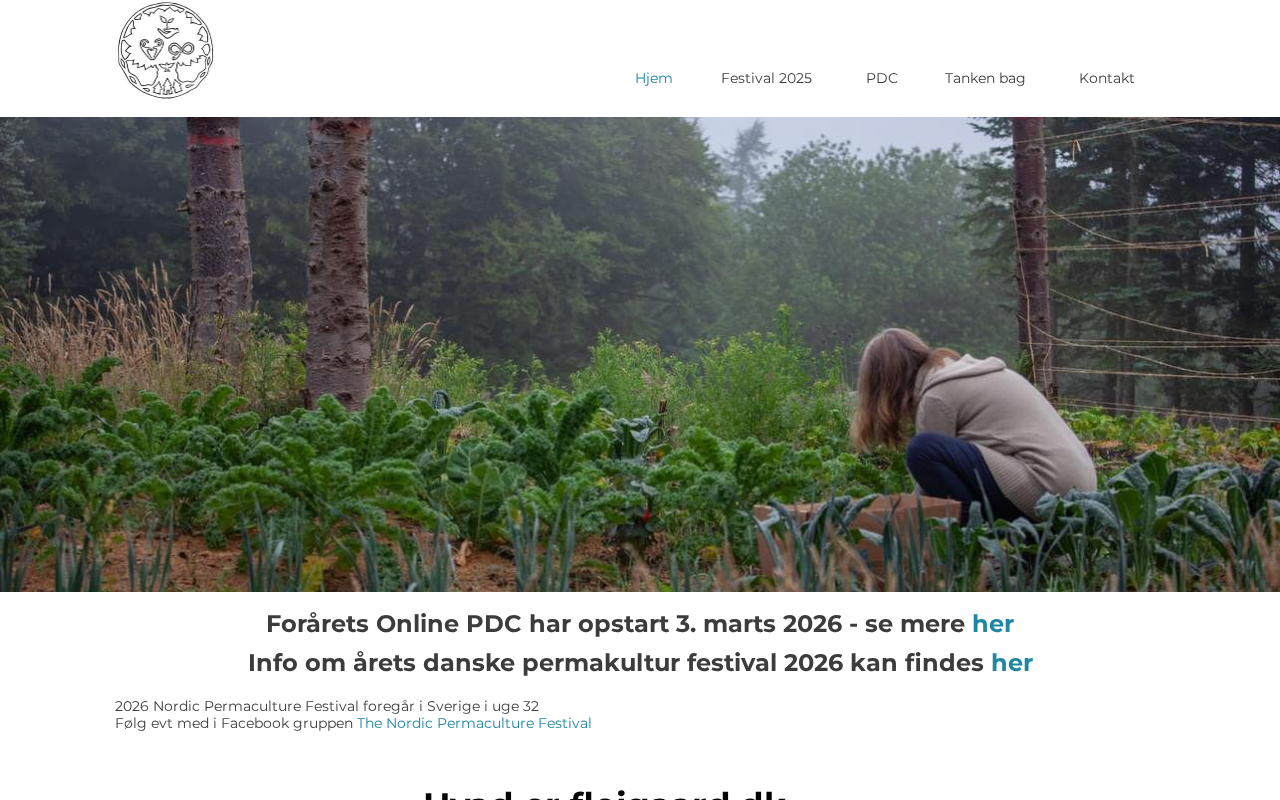Open the Tanken bag menu item

pyautogui.click(x=985, y=78)
